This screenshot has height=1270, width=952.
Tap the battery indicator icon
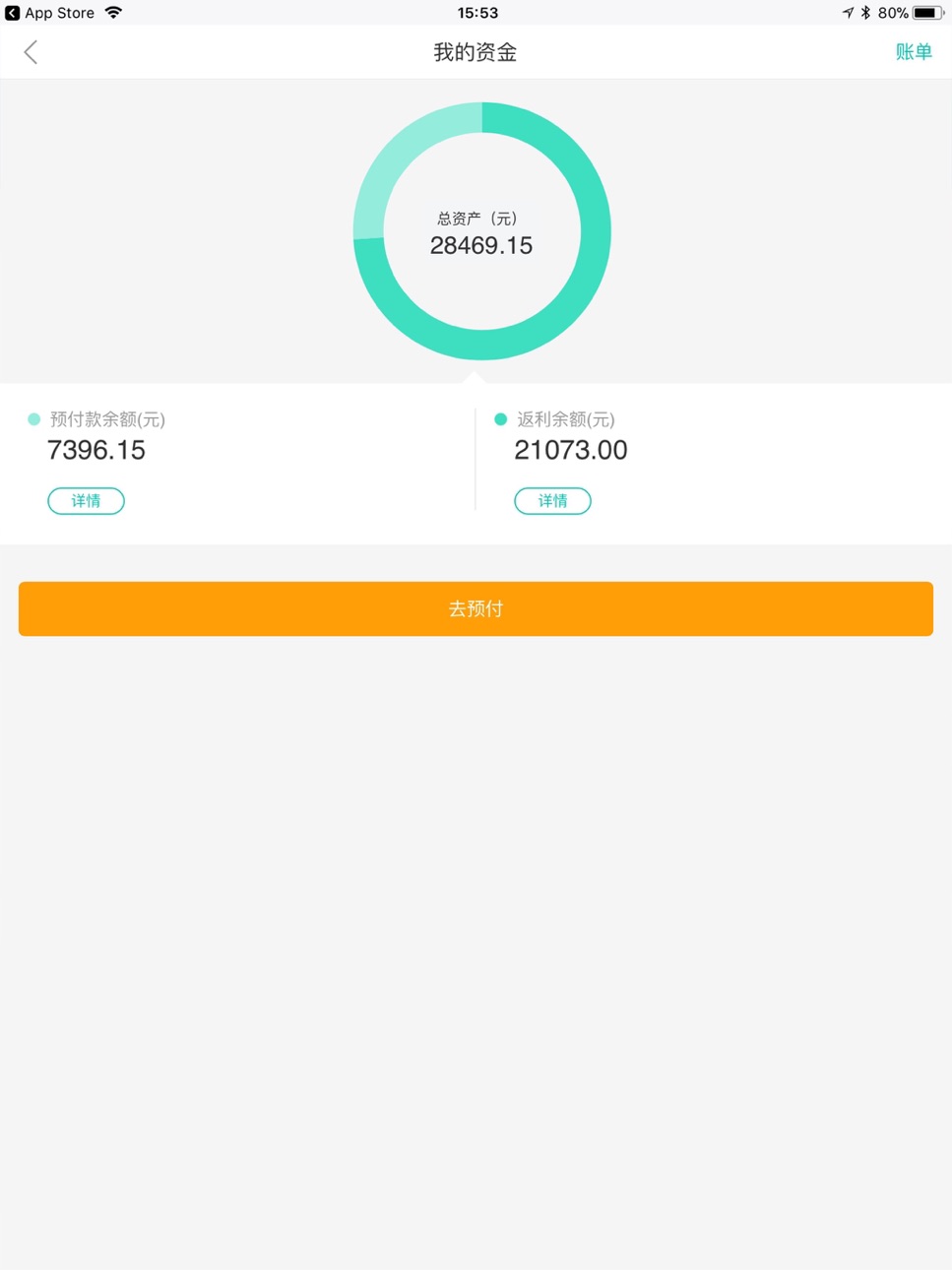point(928,13)
